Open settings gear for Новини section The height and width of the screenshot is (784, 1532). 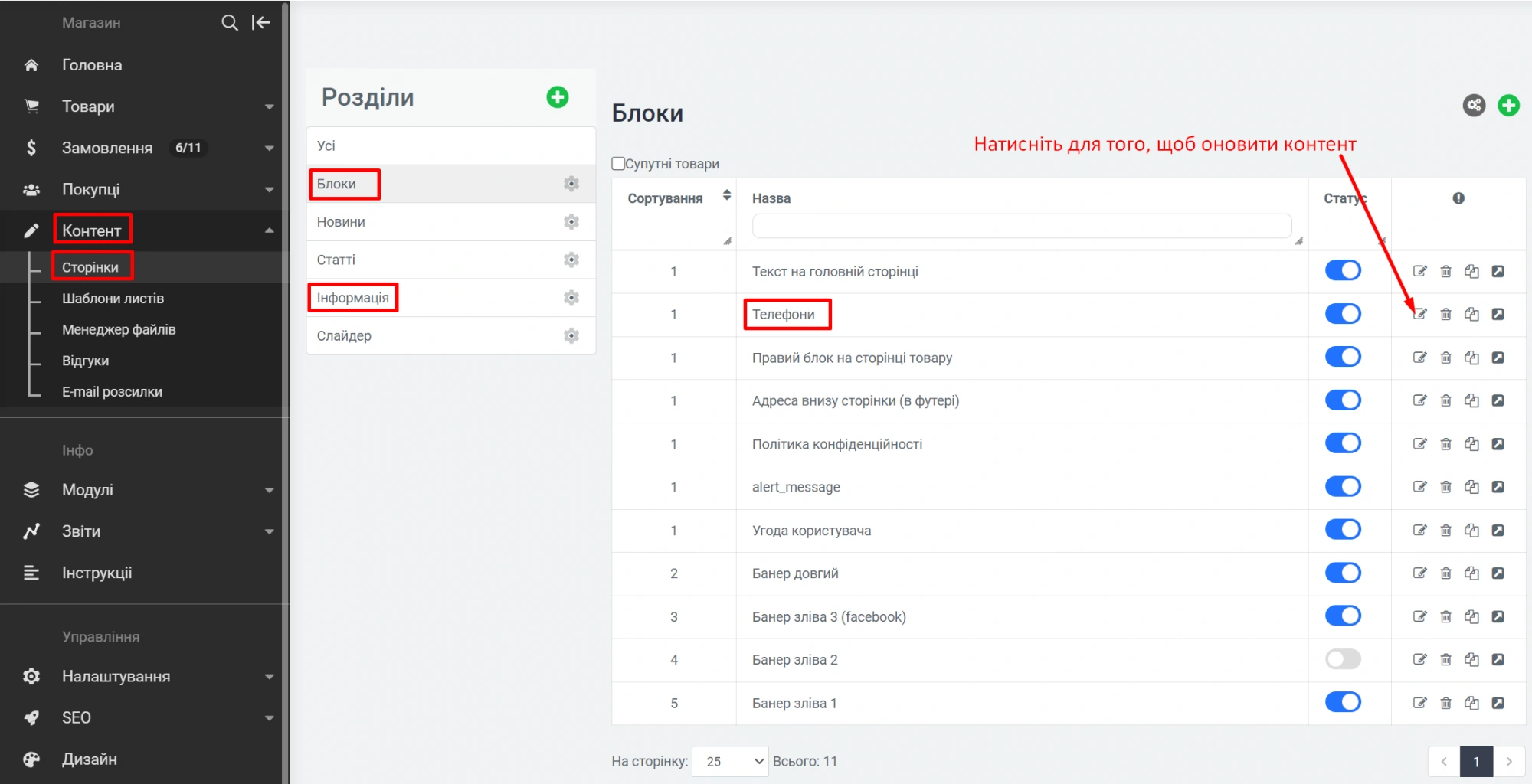(571, 222)
